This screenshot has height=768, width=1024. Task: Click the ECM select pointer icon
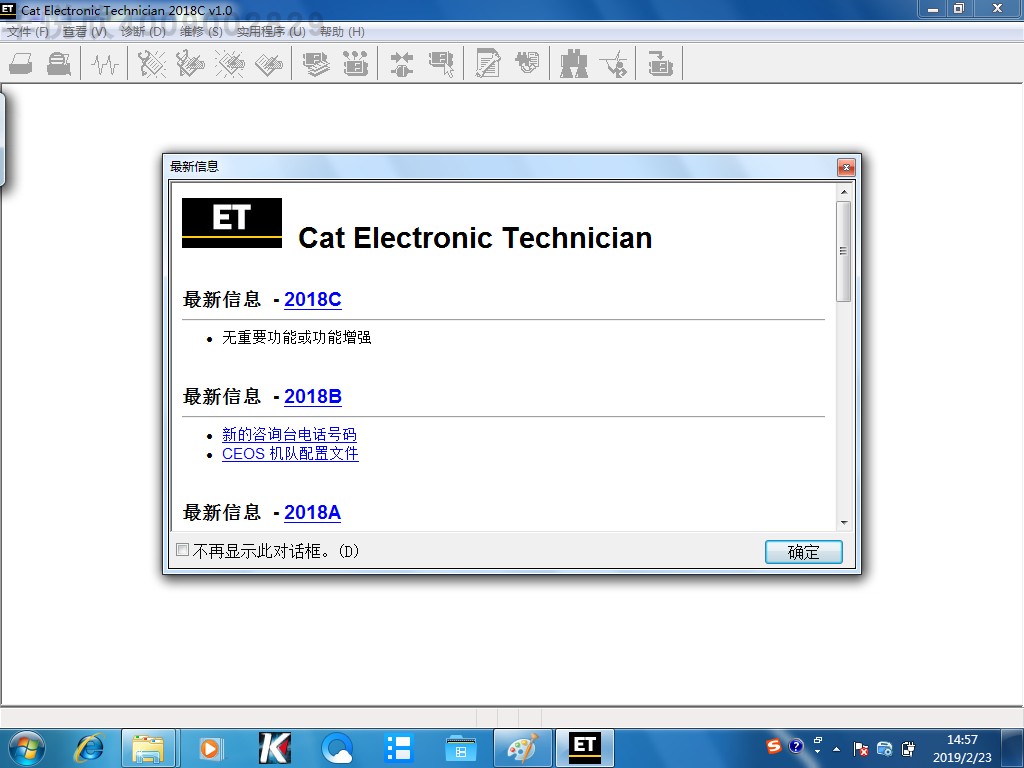441,64
